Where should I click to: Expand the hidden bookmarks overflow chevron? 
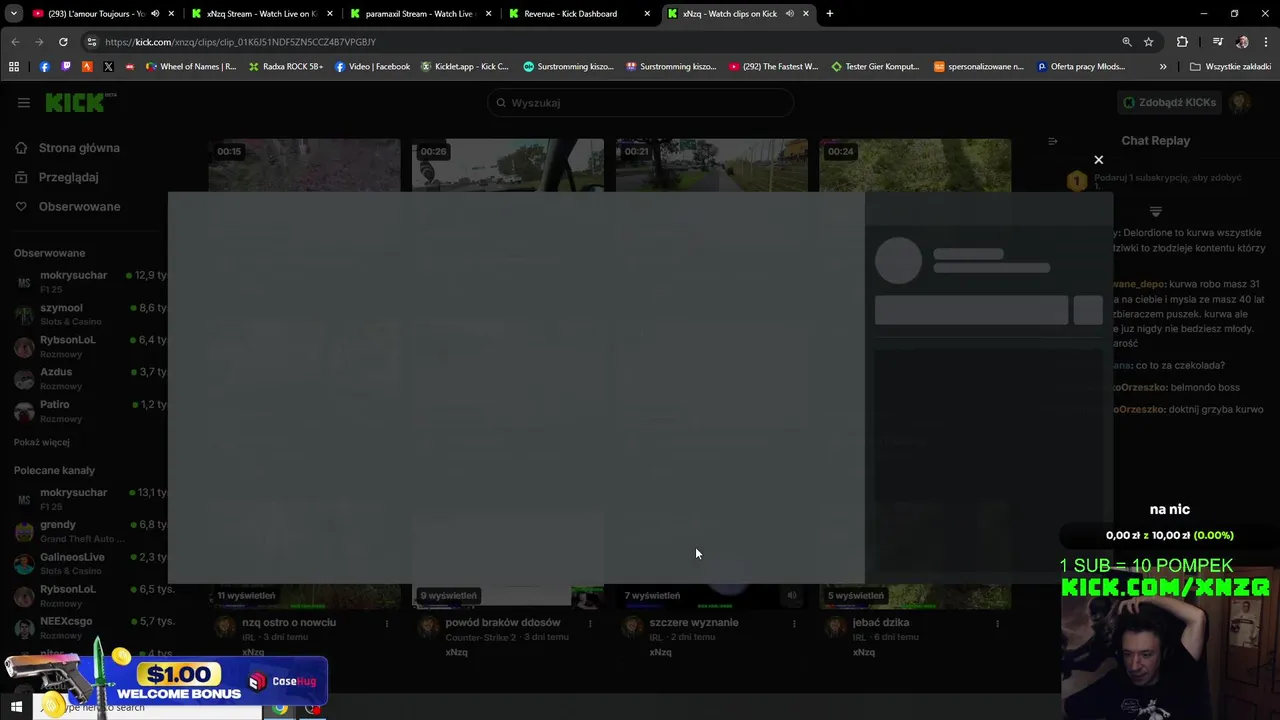click(x=1162, y=67)
